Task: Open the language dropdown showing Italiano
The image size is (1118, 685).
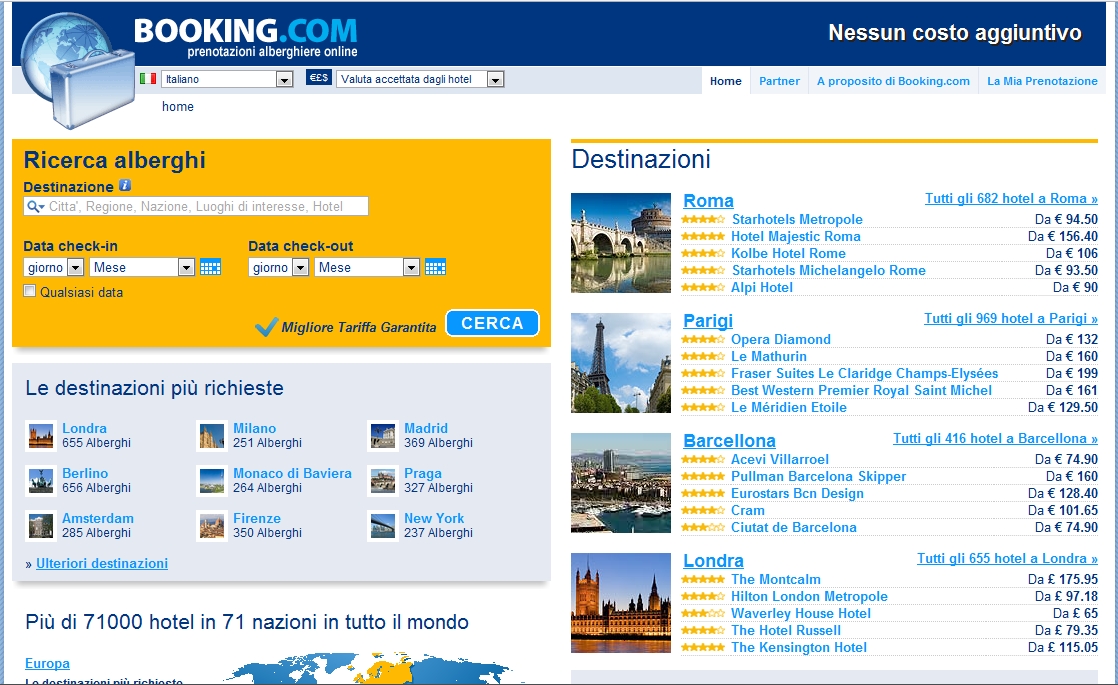Action: pyautogui.click(x=227, y=79)
